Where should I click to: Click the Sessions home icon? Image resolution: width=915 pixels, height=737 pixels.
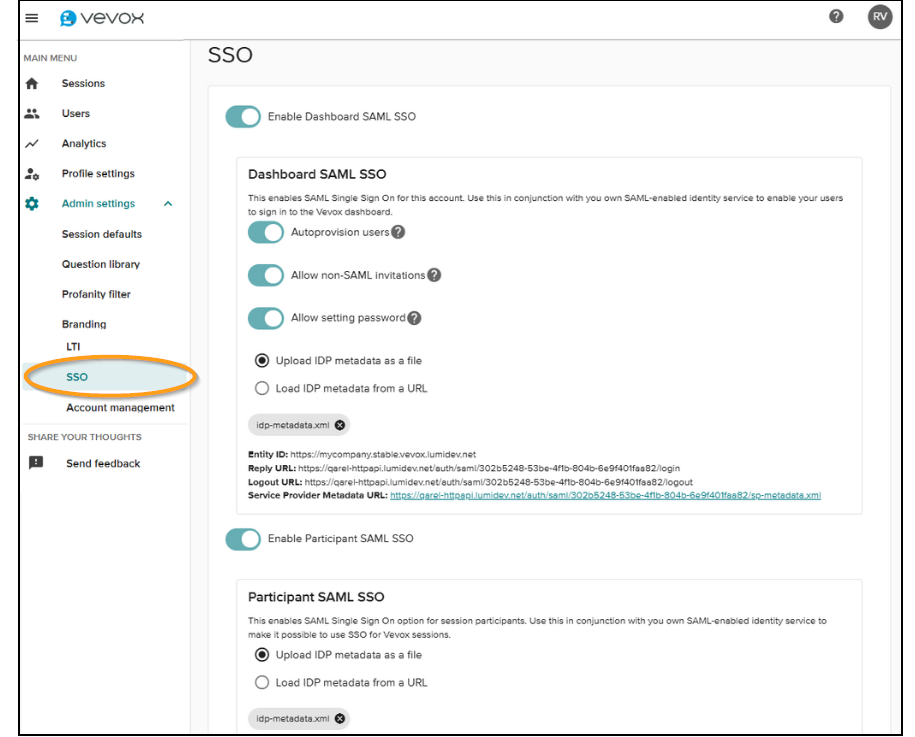[32, 83]
